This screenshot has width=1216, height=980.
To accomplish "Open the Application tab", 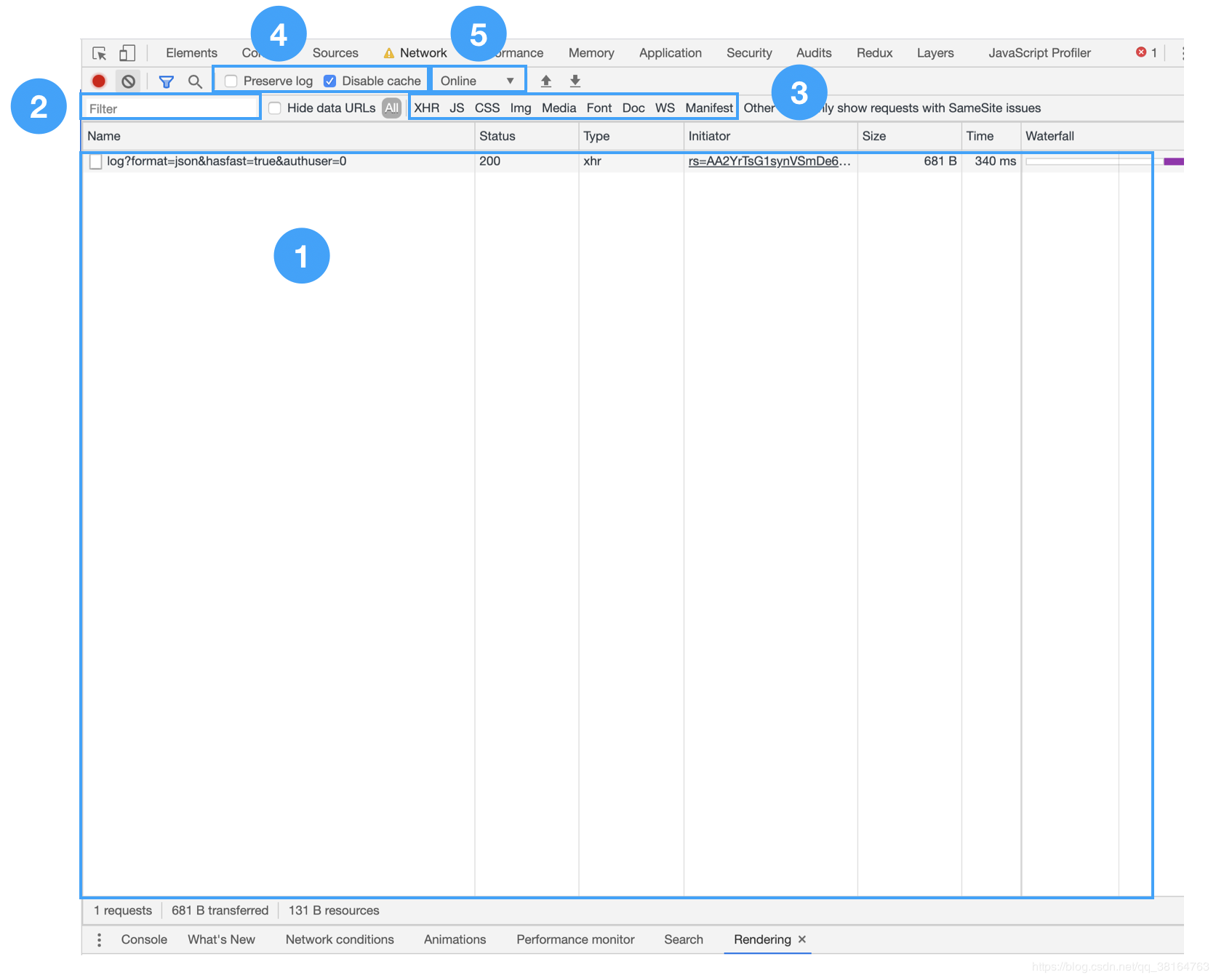I will [x=671, y=53].
